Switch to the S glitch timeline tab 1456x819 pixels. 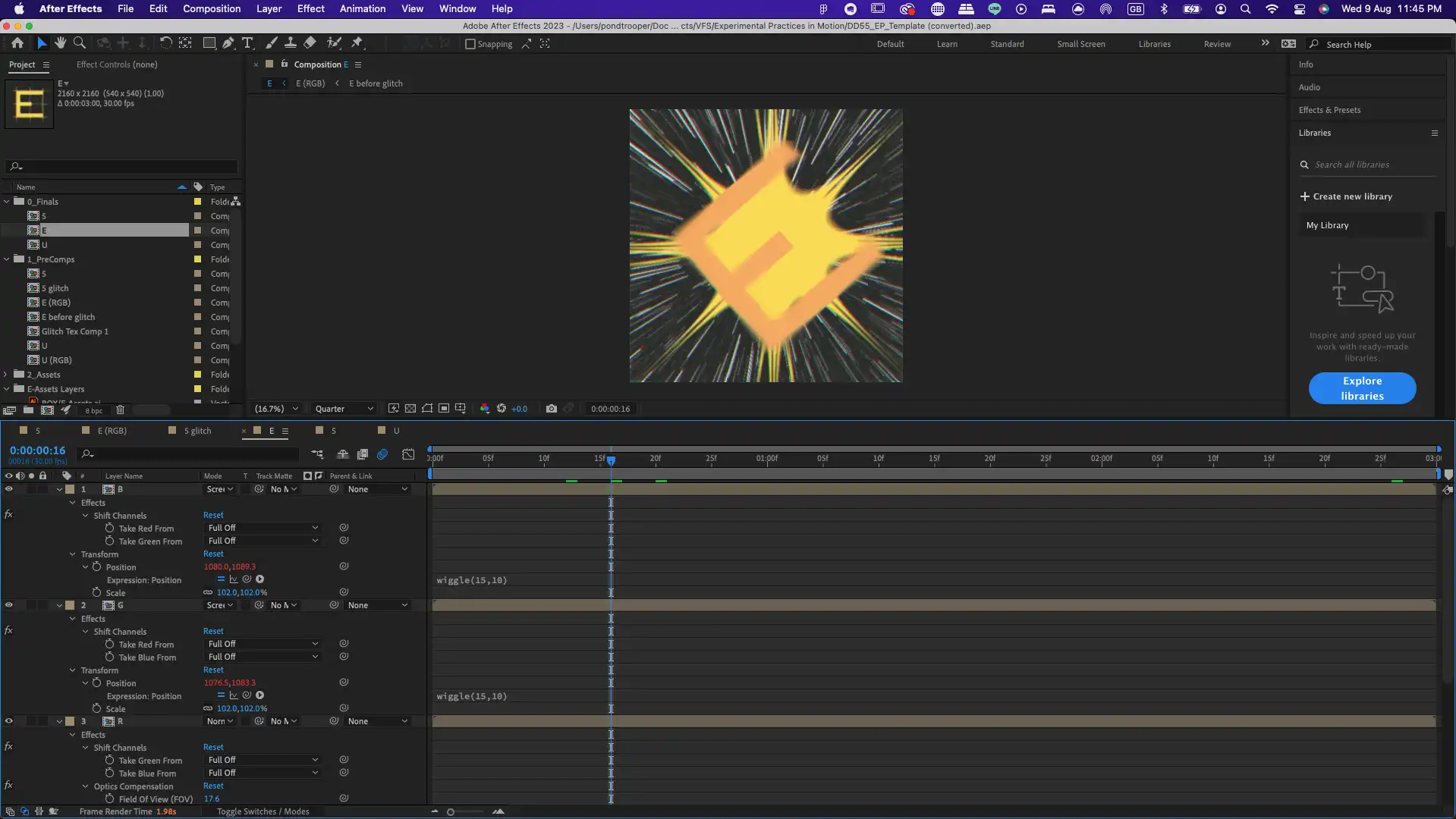pos(197,431)
